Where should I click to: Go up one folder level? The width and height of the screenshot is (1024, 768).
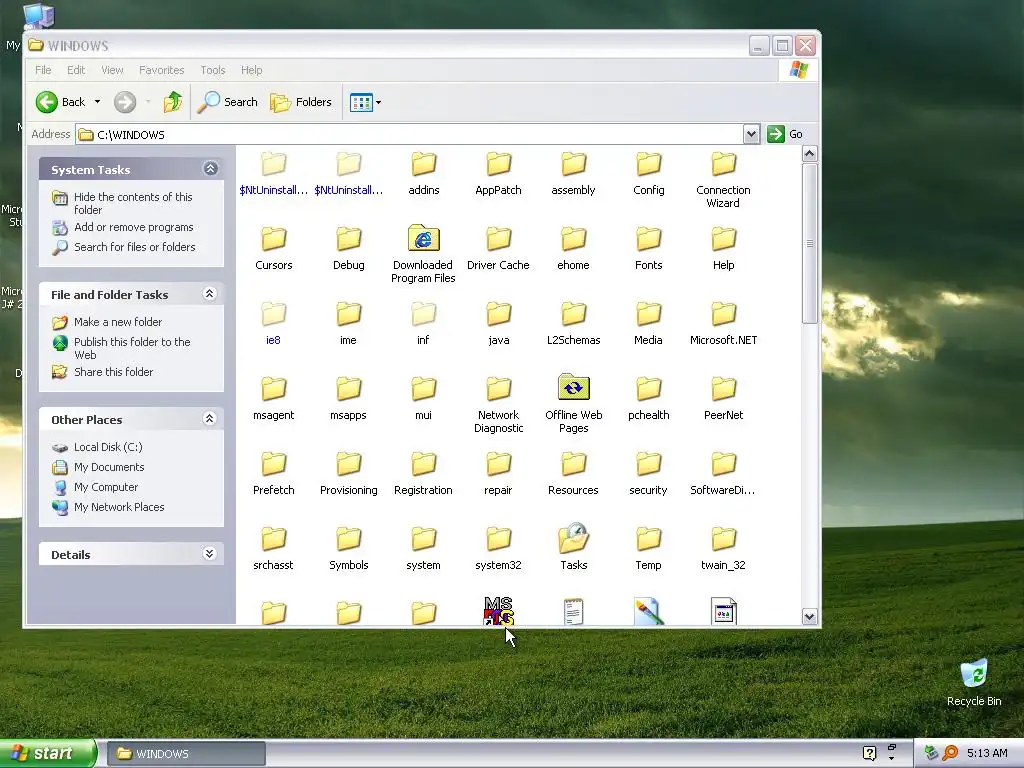pos(173,102)
